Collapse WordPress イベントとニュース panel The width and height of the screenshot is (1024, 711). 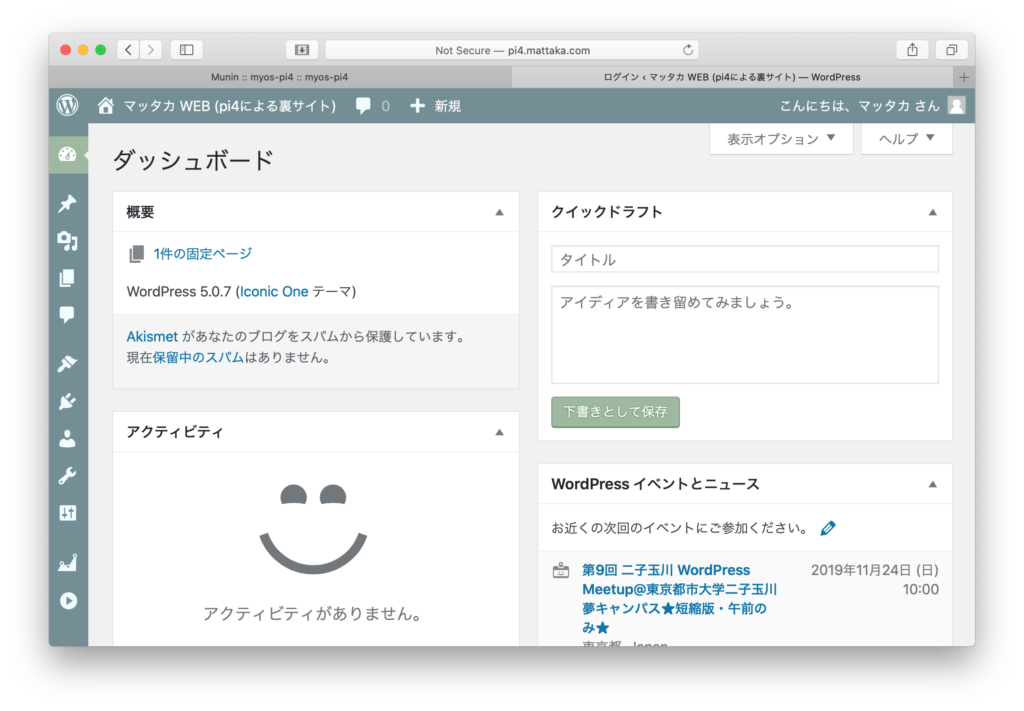pos(933,484)
